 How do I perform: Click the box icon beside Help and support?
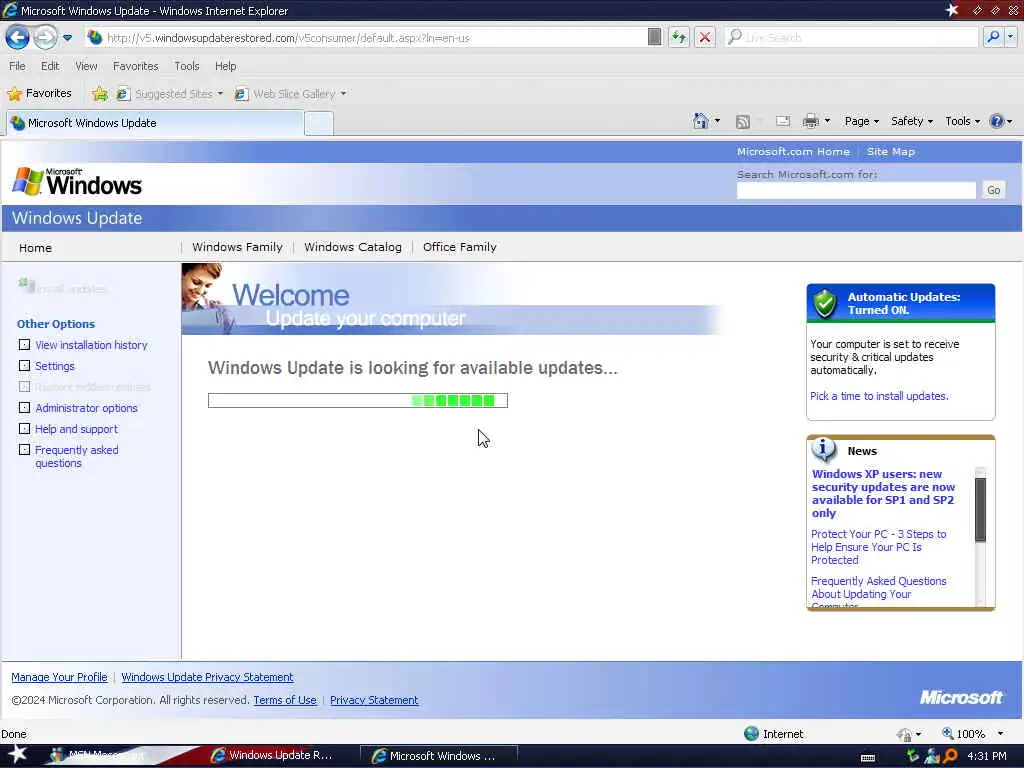pyautogui.click(x=24, y=428)
